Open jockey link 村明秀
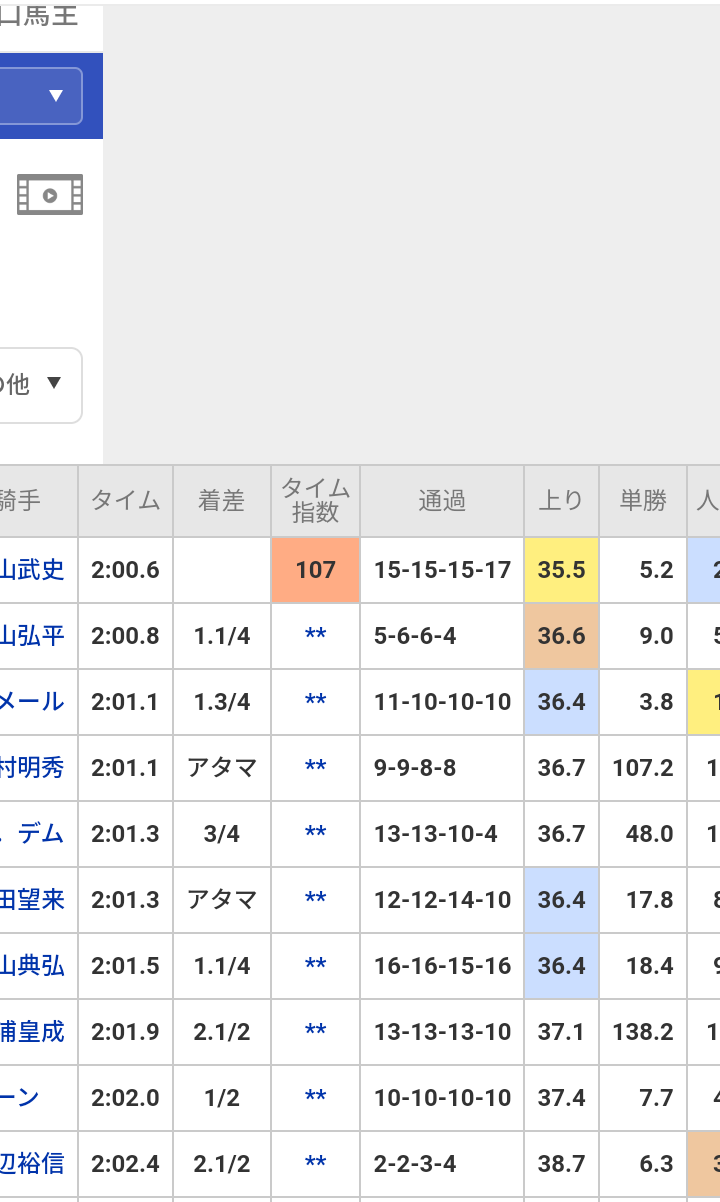 click(32, 768)
